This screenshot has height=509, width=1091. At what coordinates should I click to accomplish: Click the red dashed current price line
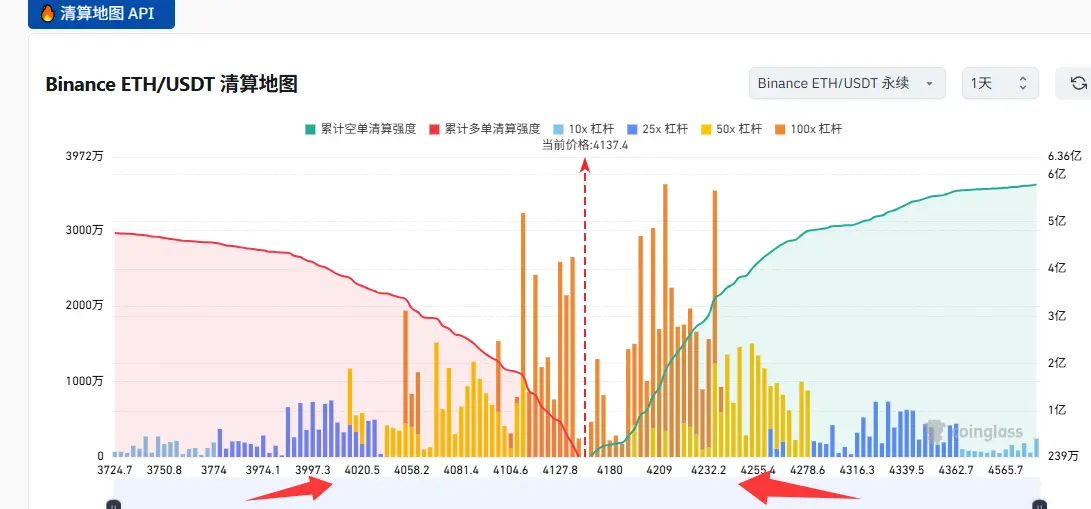click(x=584, y=306)
